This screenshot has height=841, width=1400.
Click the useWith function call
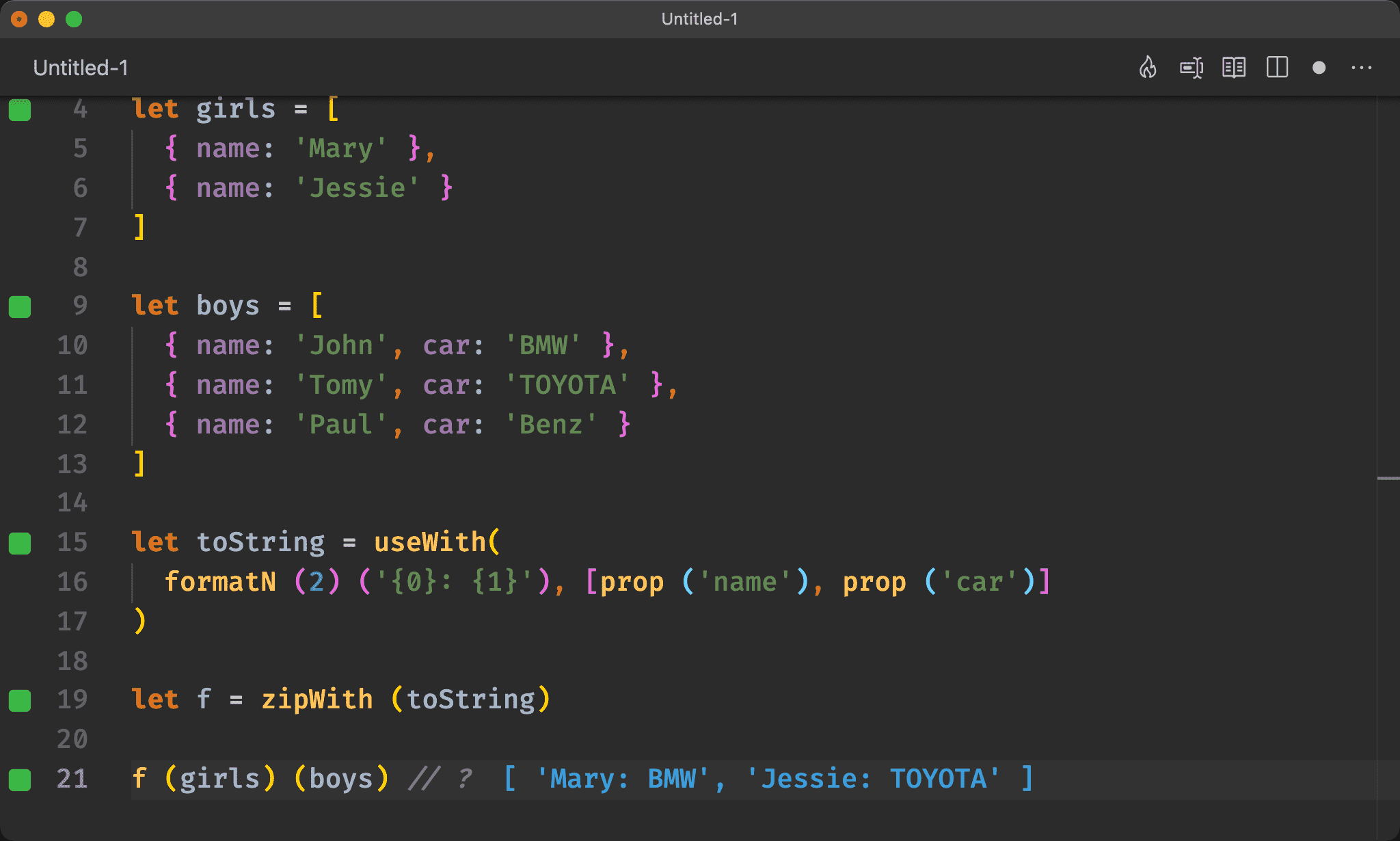(x=430, y=542)
